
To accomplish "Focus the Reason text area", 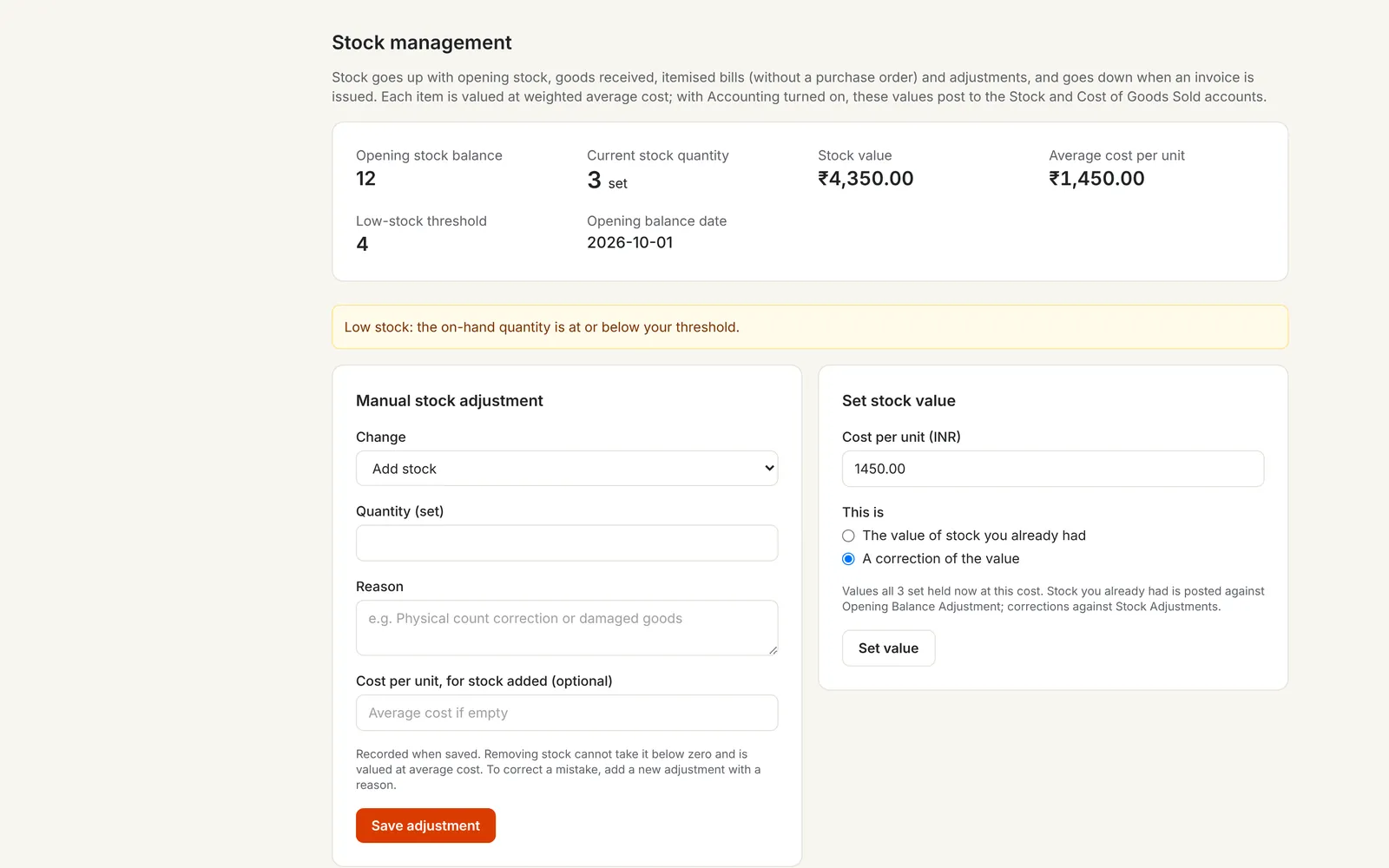I will pos(567,628).
